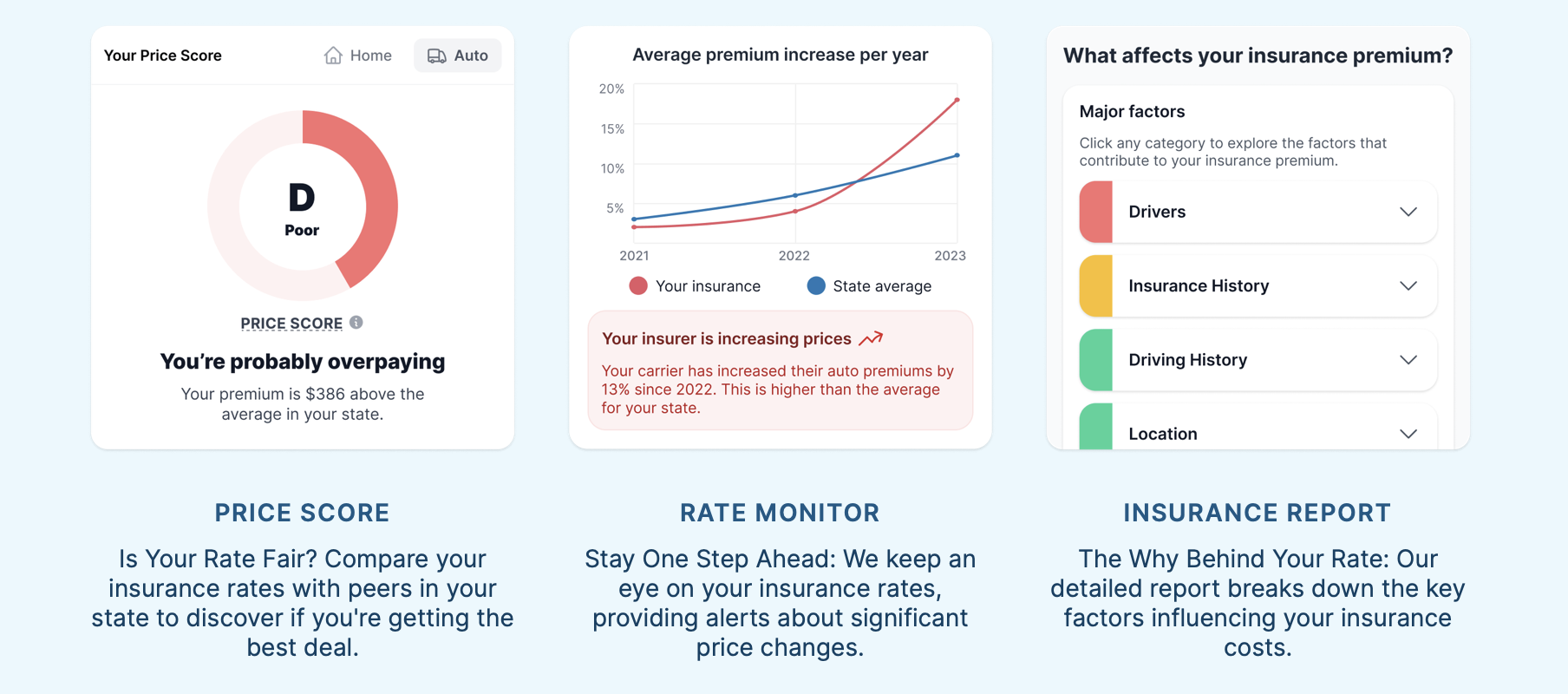Image resolution: width=1568 pixels, height=694 pixels.
Task: Click the house icon beside Home
Action: [333, 56]
